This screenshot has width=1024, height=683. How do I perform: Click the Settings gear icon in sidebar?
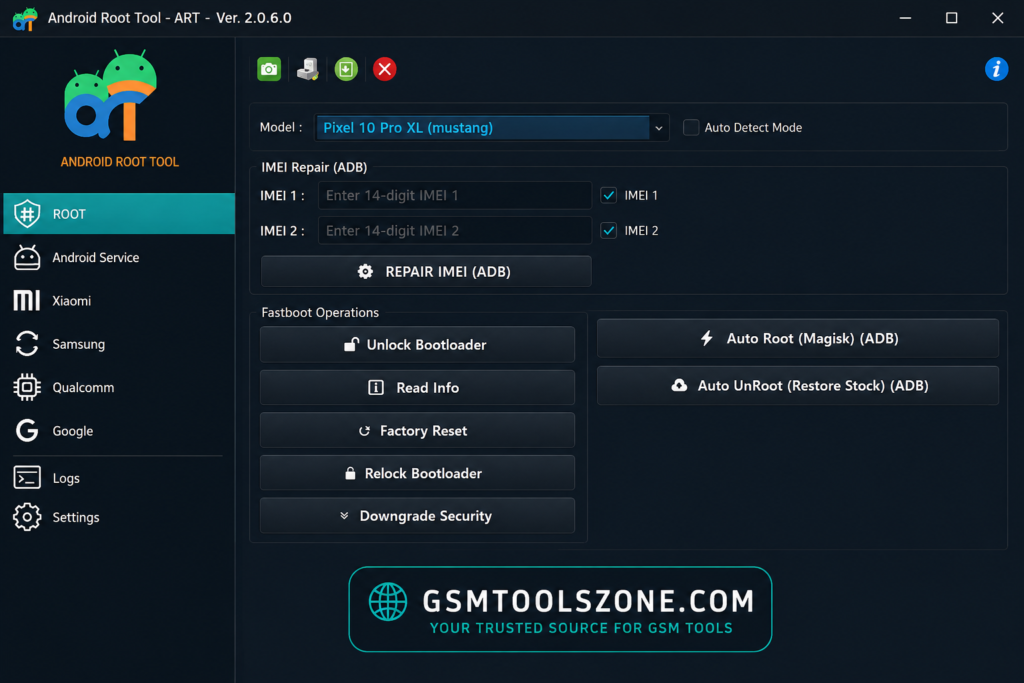(x=27, y=516)
